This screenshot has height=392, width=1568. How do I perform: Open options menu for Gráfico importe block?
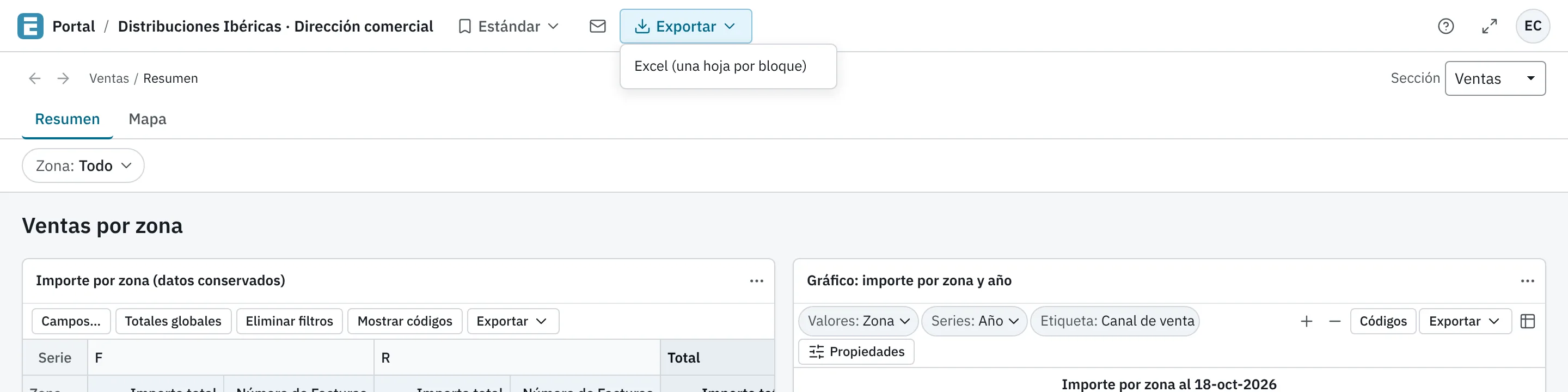pyautogui.click(x=1527, y=280)
